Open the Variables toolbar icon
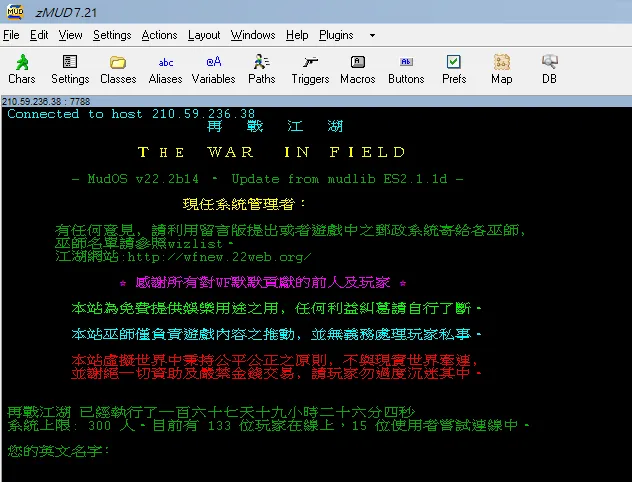Viewport: 632px width, 482px height. click(214, 69)
